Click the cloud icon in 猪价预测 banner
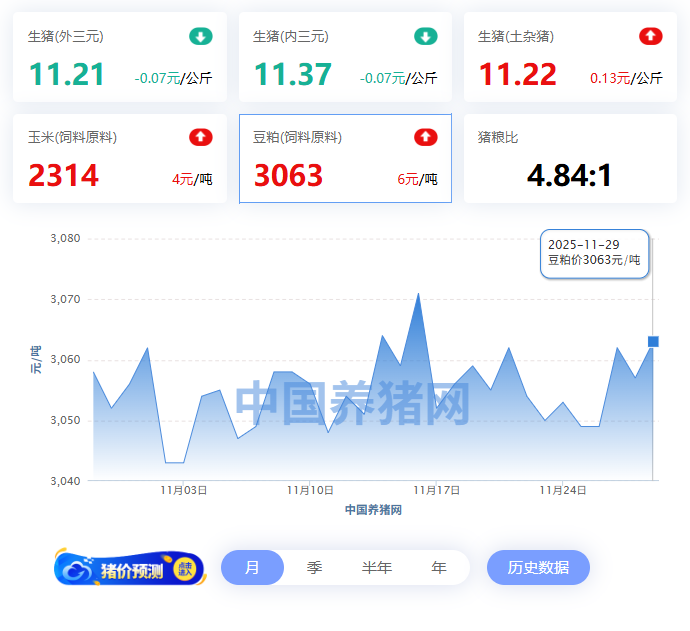Image resolution: width=690 pixels, height=631 pixels. click(x=77, y=569)
